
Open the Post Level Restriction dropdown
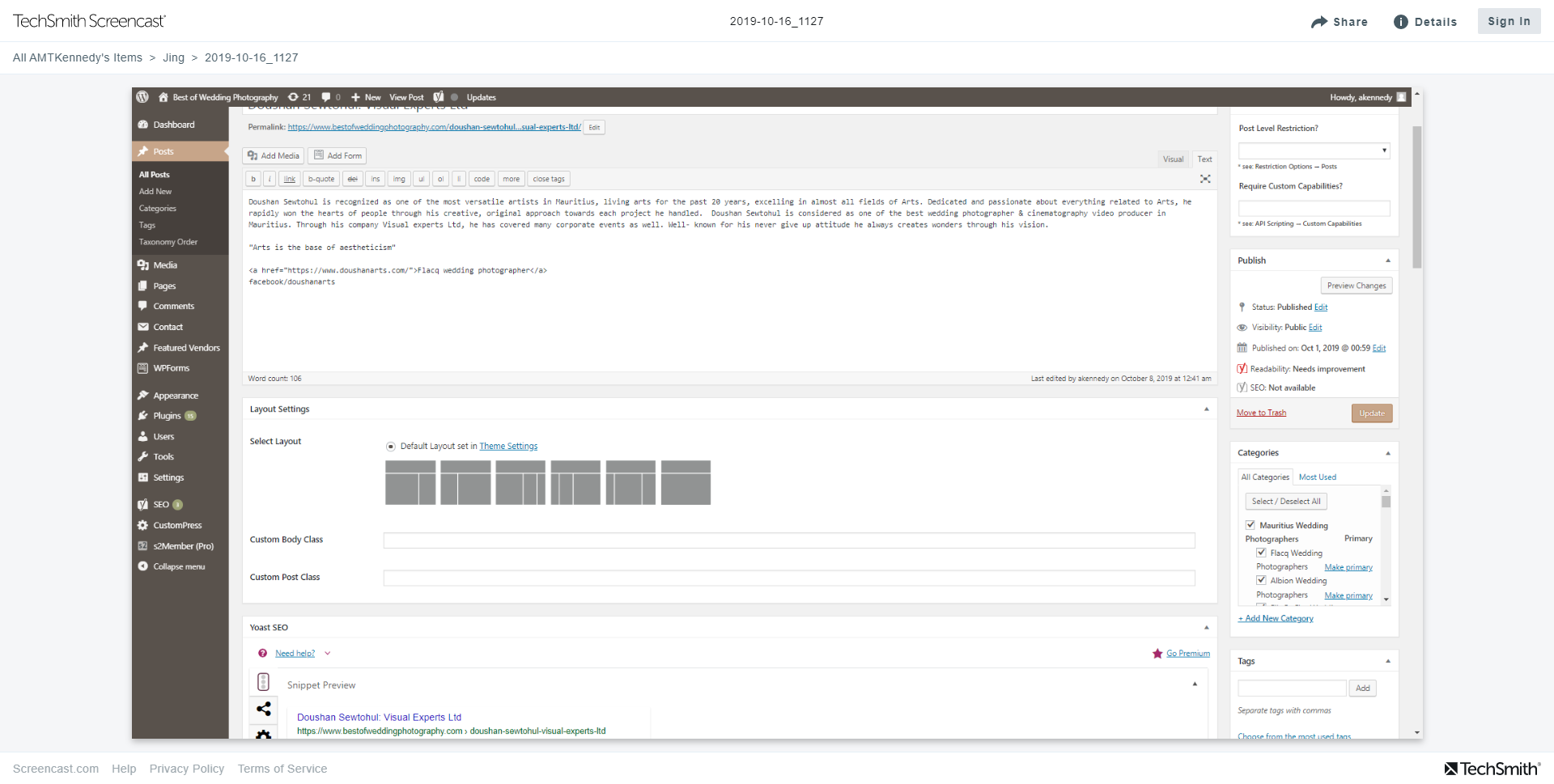pyautogui.click(x=1314, y=150)
